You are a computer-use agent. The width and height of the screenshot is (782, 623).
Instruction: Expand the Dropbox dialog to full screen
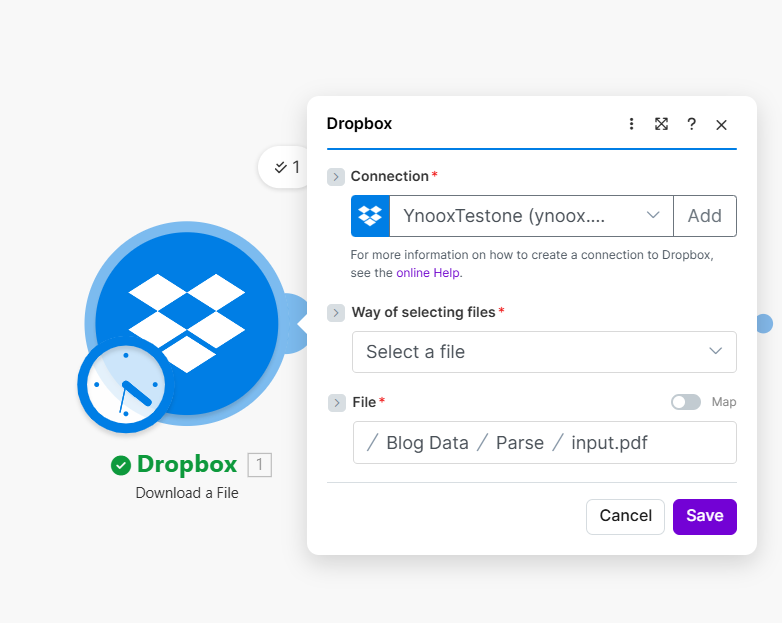661,124
